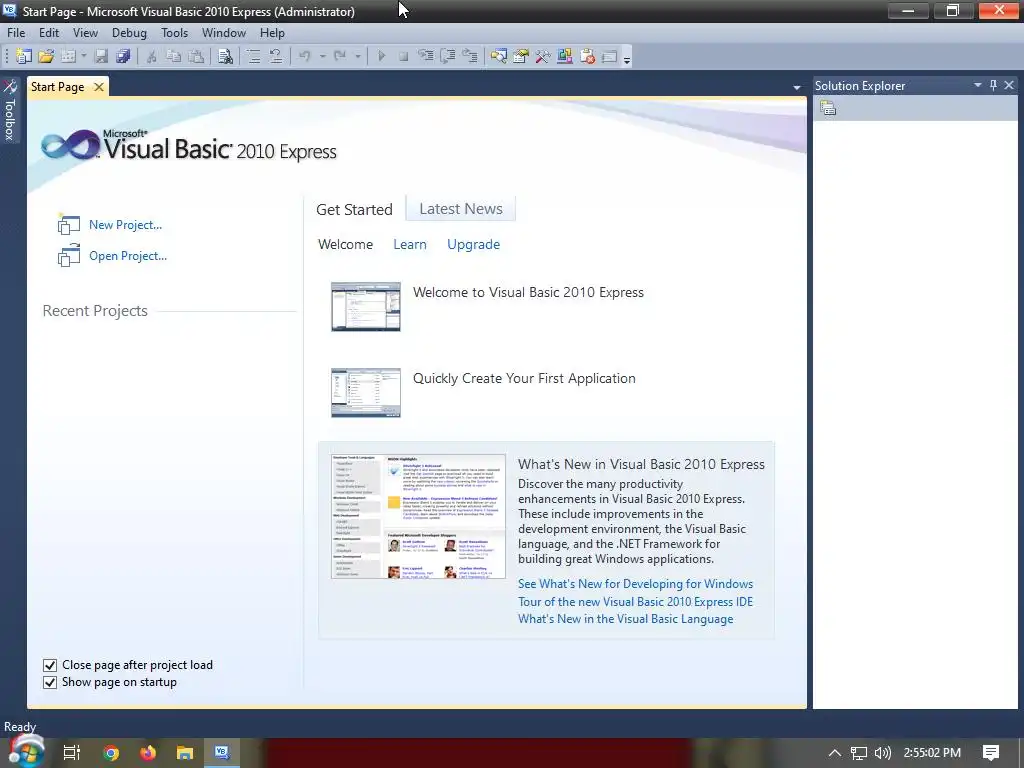The image size is (1024, 768).
Task: Open Quickly Create Your First Application
Action: coord(524,379)
